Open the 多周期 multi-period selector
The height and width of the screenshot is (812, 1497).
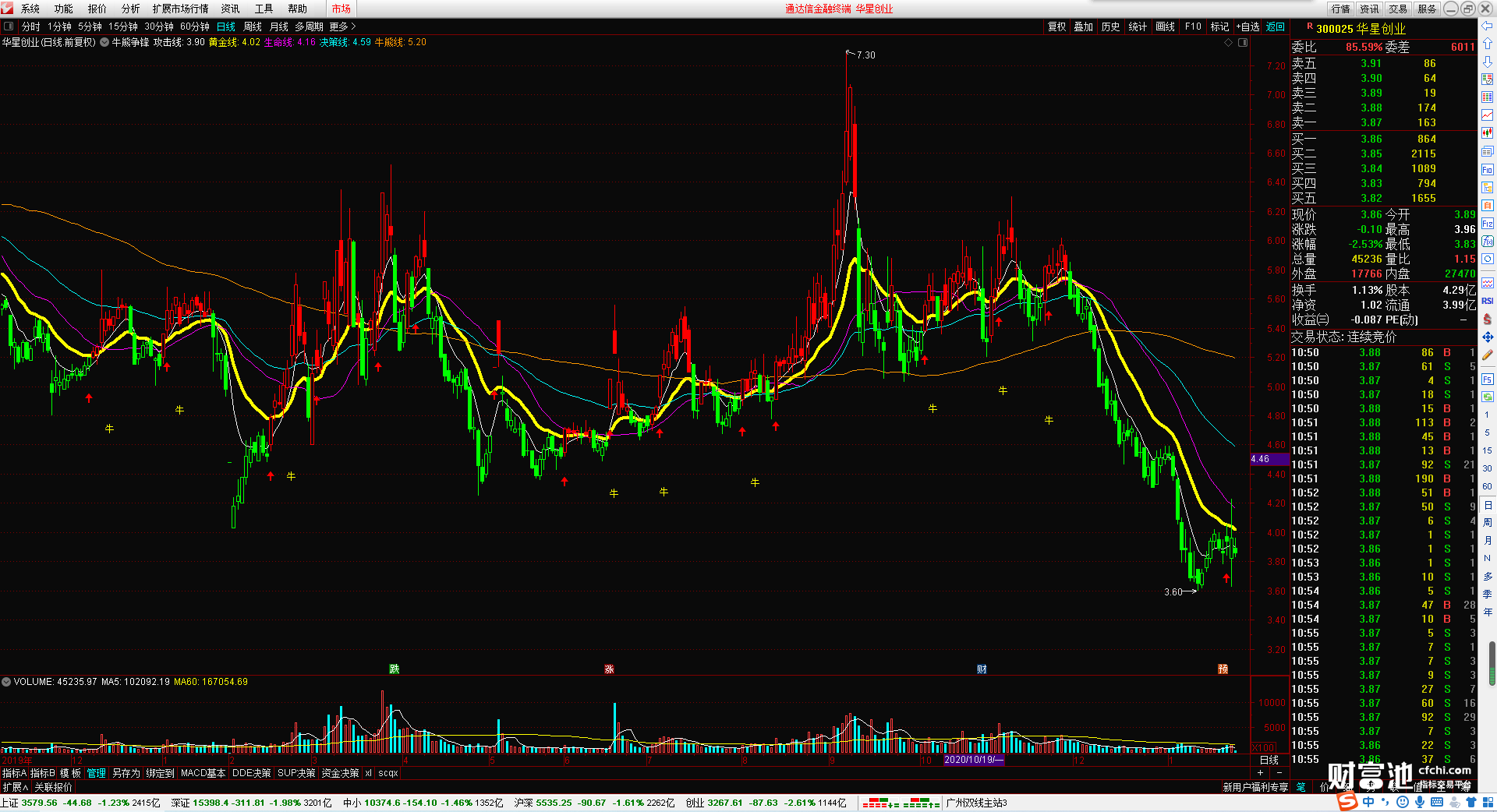point(309,26)
